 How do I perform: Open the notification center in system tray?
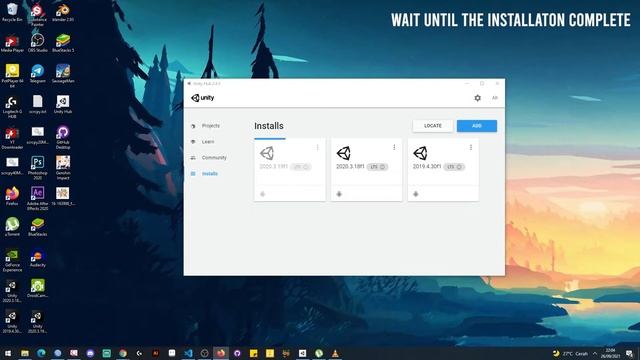pyautogui.click(x=629, y=353)
